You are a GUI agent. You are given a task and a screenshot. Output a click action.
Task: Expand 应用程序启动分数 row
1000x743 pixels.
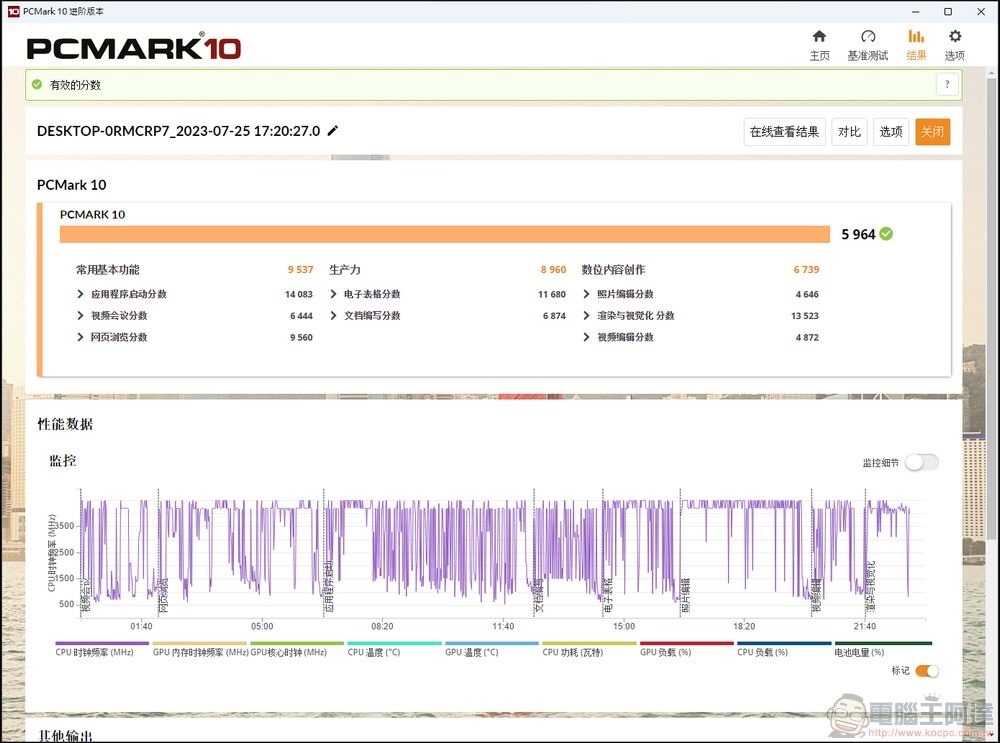pyautogui.click(x=80, y=294)
